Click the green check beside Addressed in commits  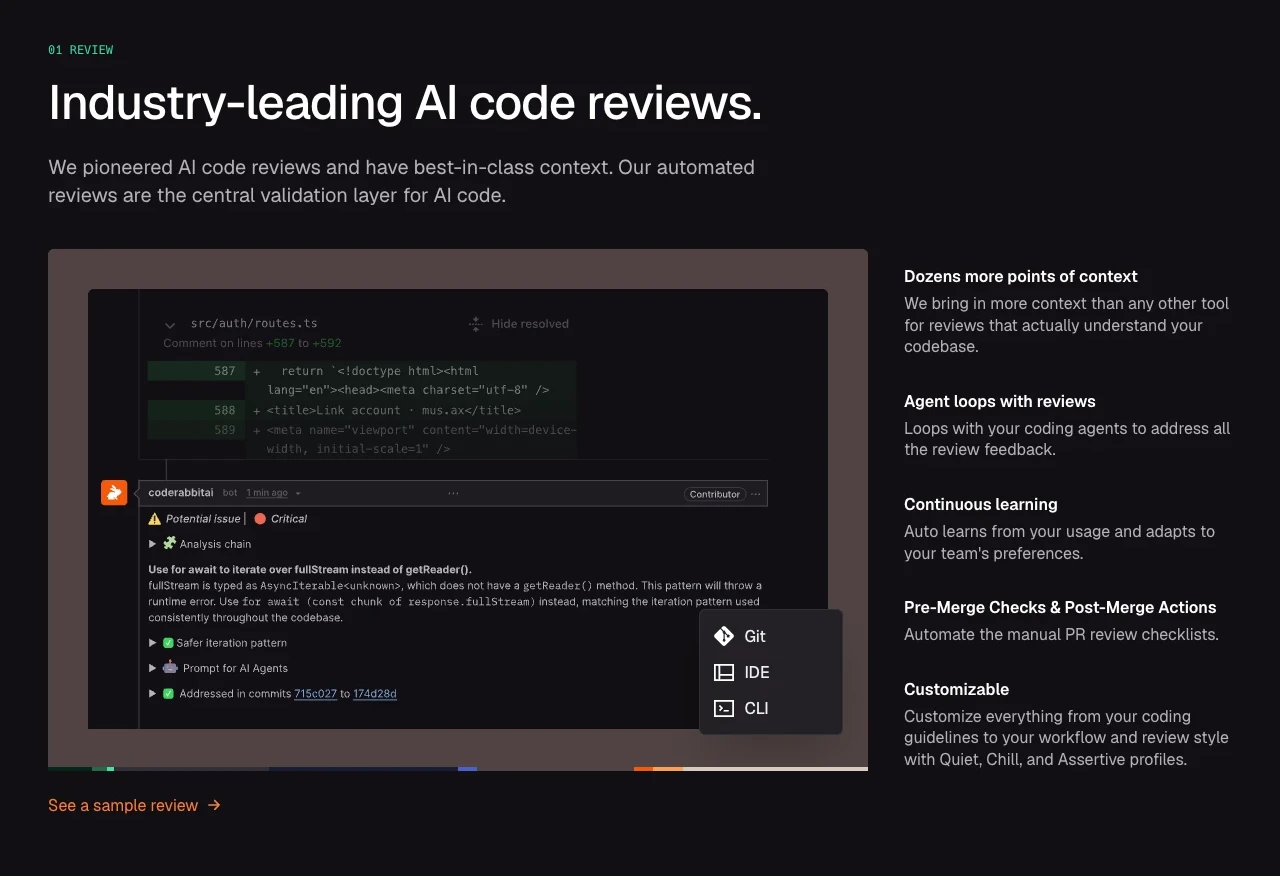tap(169, 693)
